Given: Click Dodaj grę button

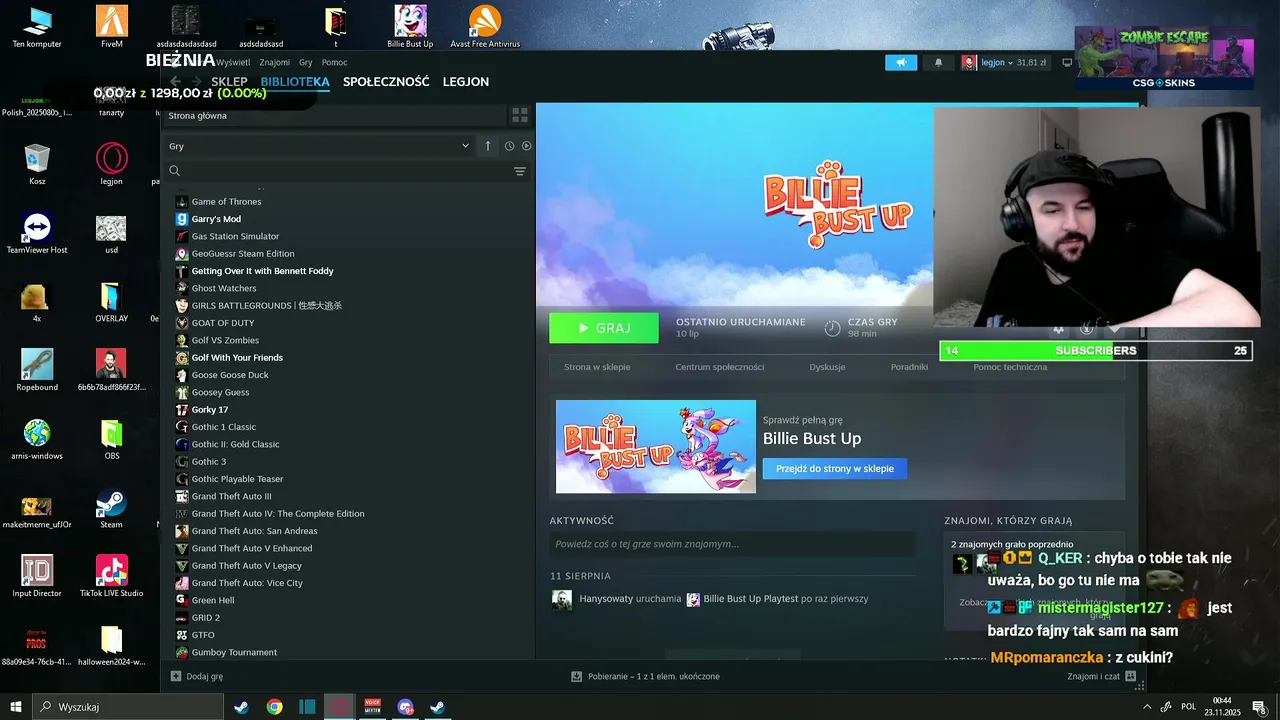Looking at the screenshot, I should click(x=197, y=676).
